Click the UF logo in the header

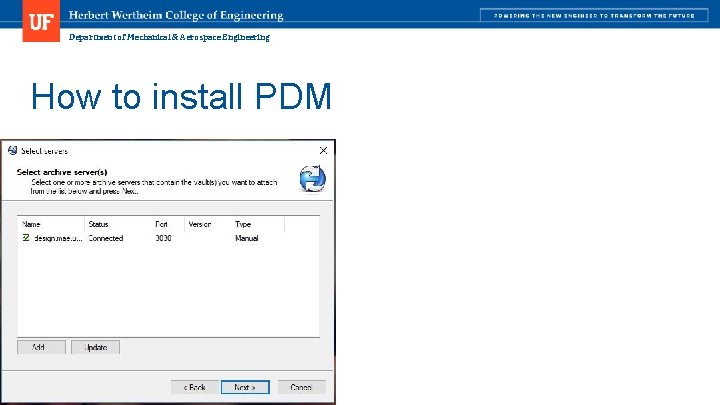click(41, 21)
